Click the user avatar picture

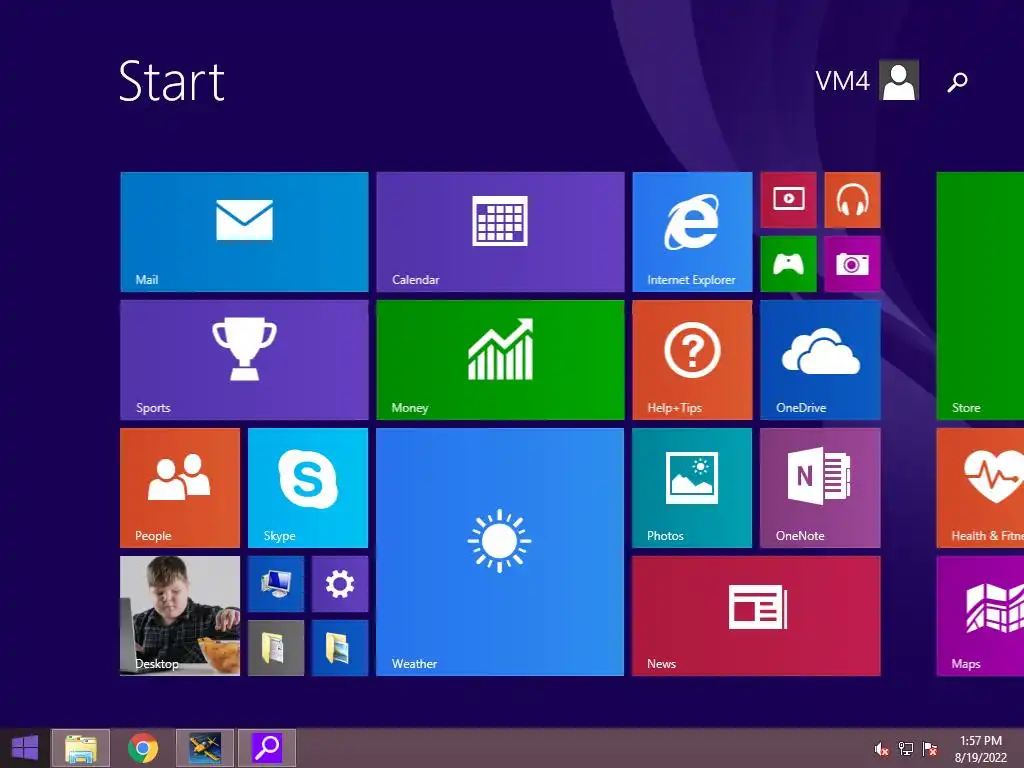(x=899, y=80)
